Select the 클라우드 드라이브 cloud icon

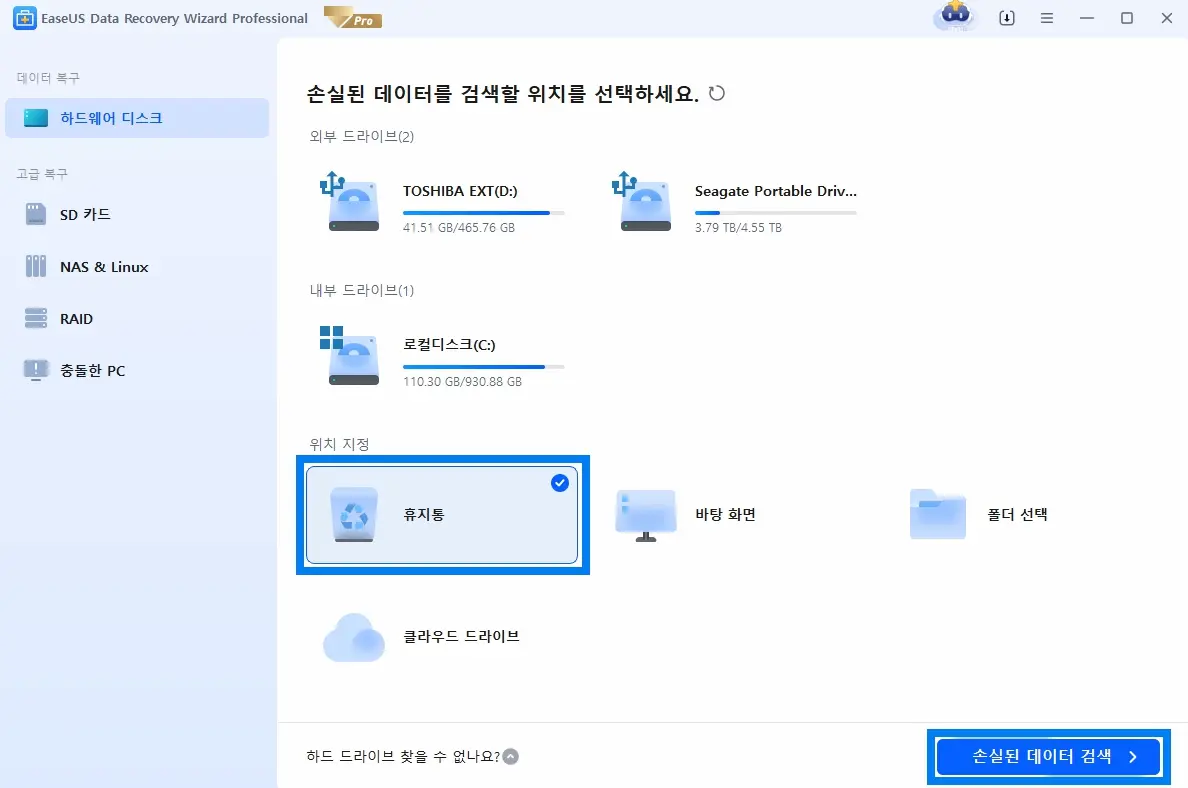click(352, 637)
